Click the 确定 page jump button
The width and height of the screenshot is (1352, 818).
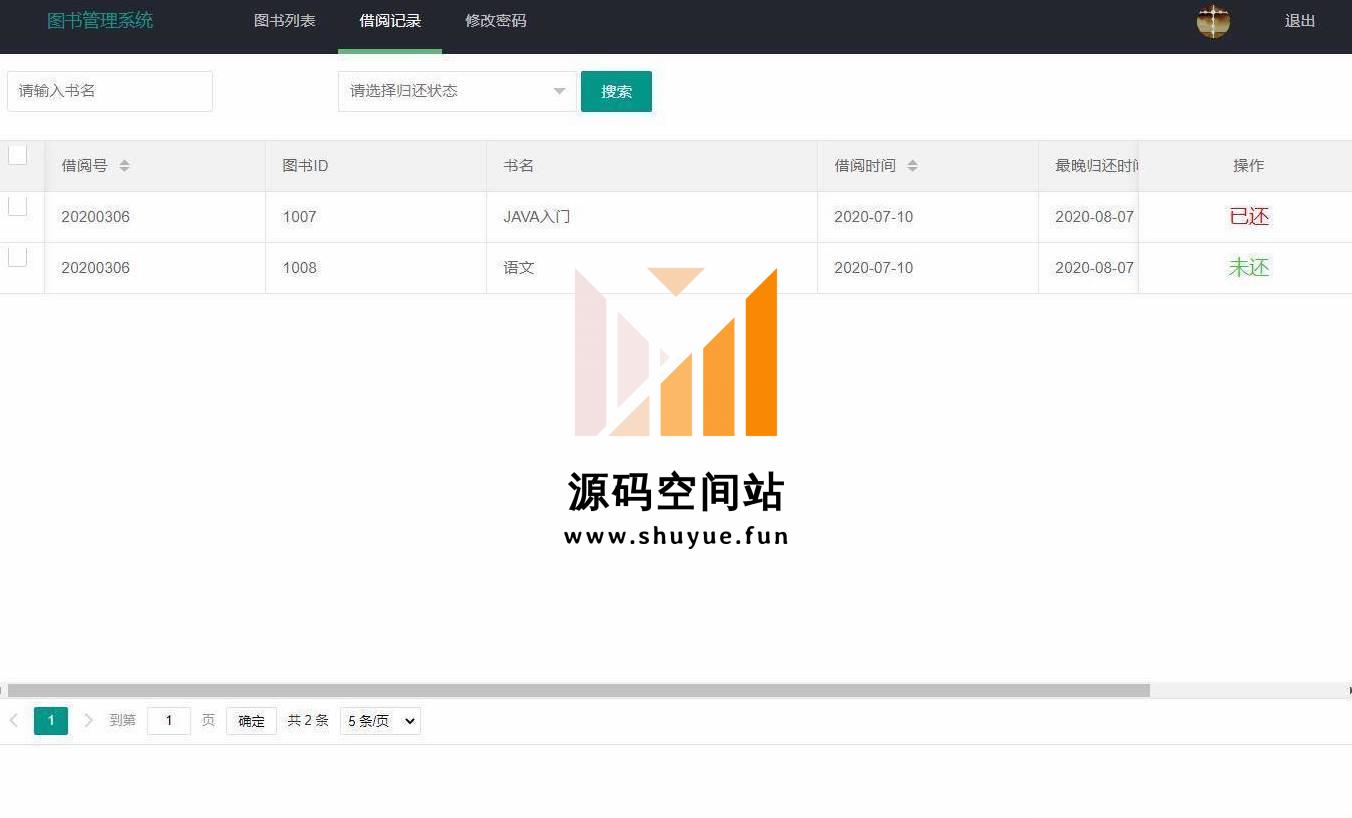[x=251, y=721]
